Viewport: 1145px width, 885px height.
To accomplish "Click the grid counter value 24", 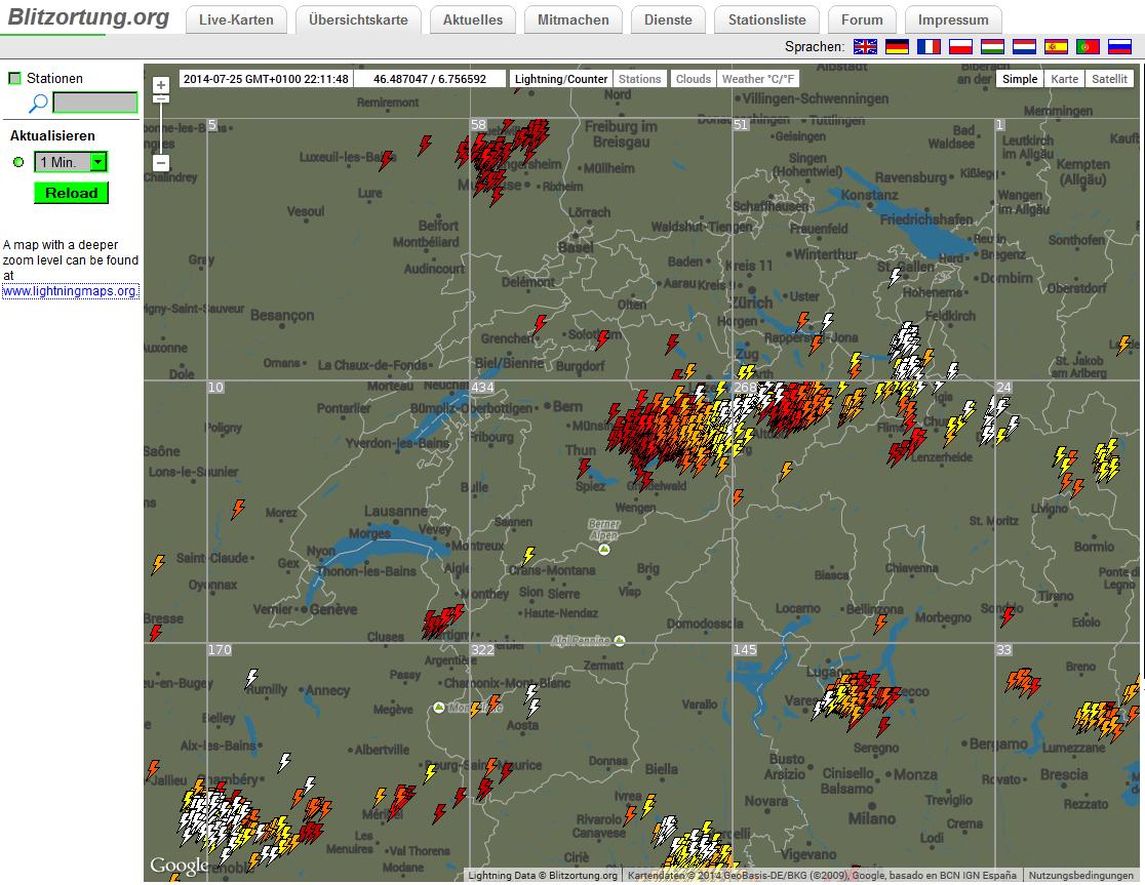I will 1004,387.
